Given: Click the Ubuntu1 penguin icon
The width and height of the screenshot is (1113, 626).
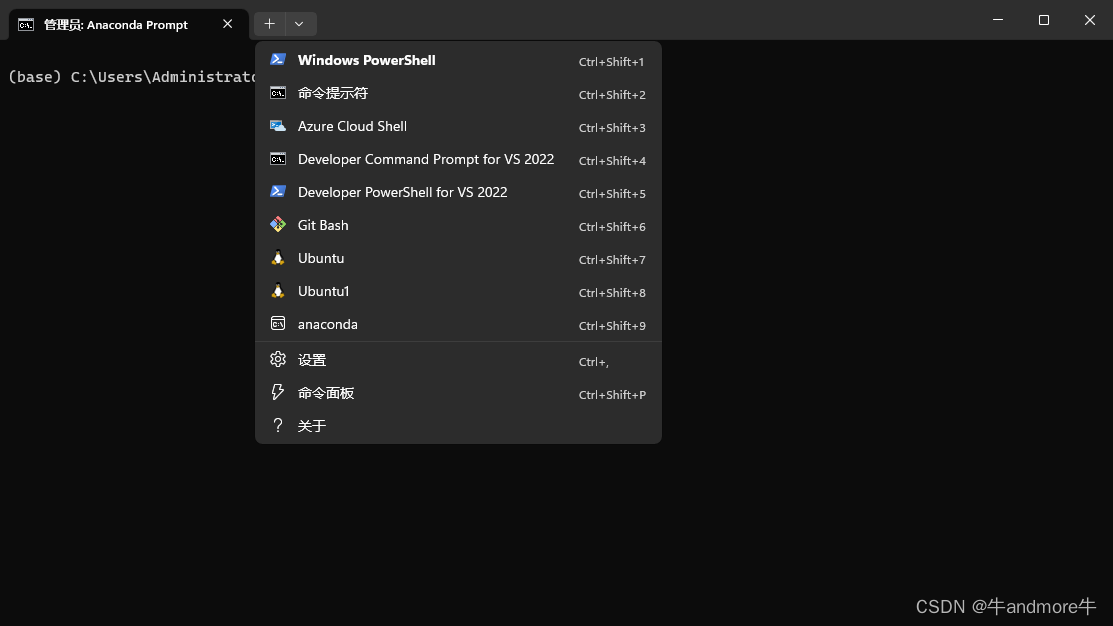Looking at the screenshot, I should [x=278, y=291].
